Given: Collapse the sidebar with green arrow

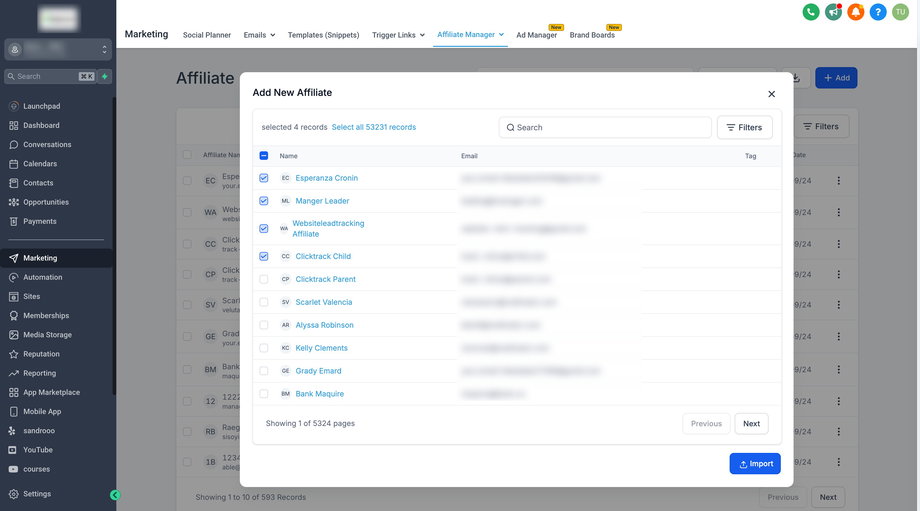Looking at the screenshot, I should pos(115,495).
